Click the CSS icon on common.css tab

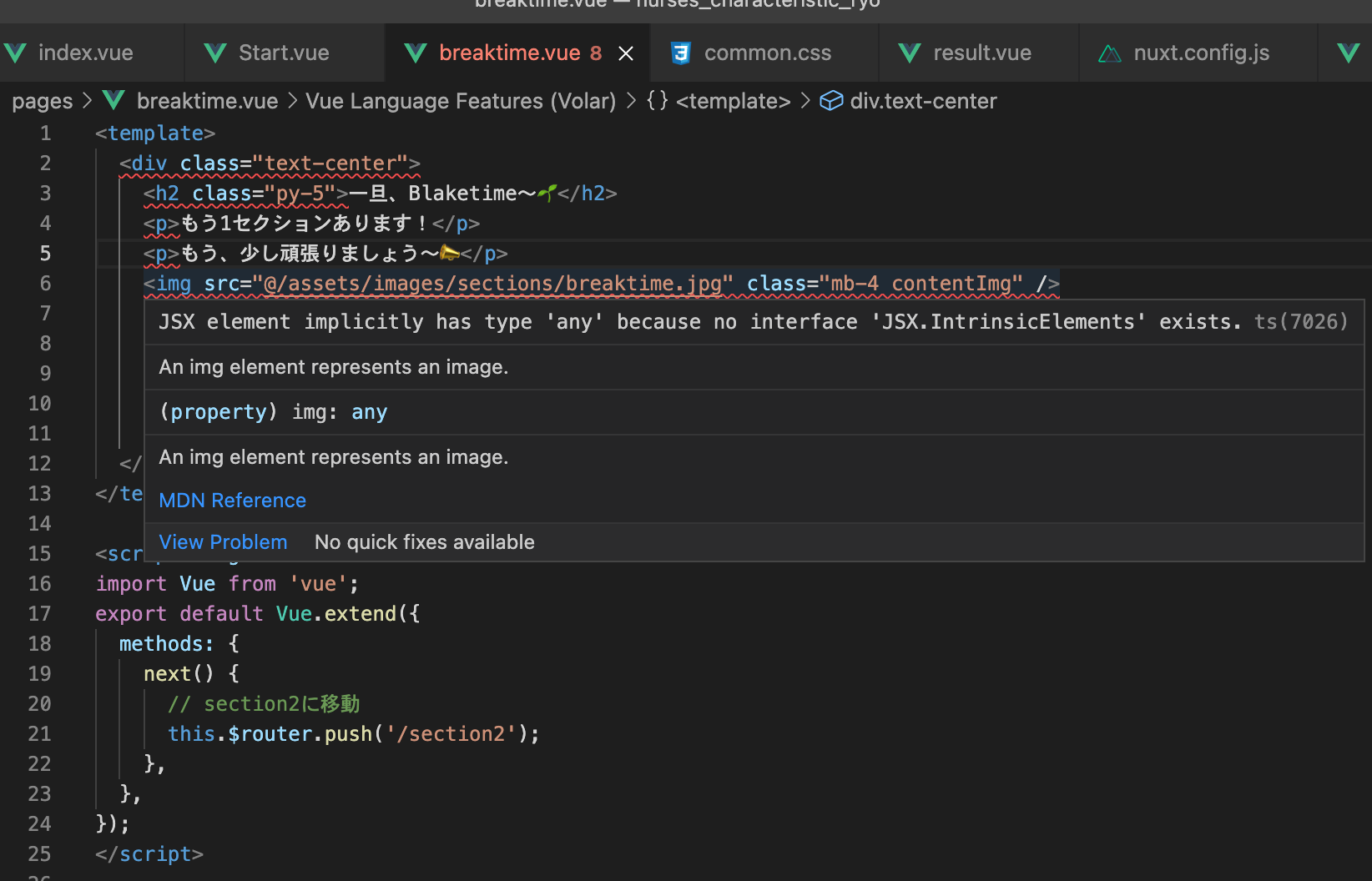pos(681,53)
